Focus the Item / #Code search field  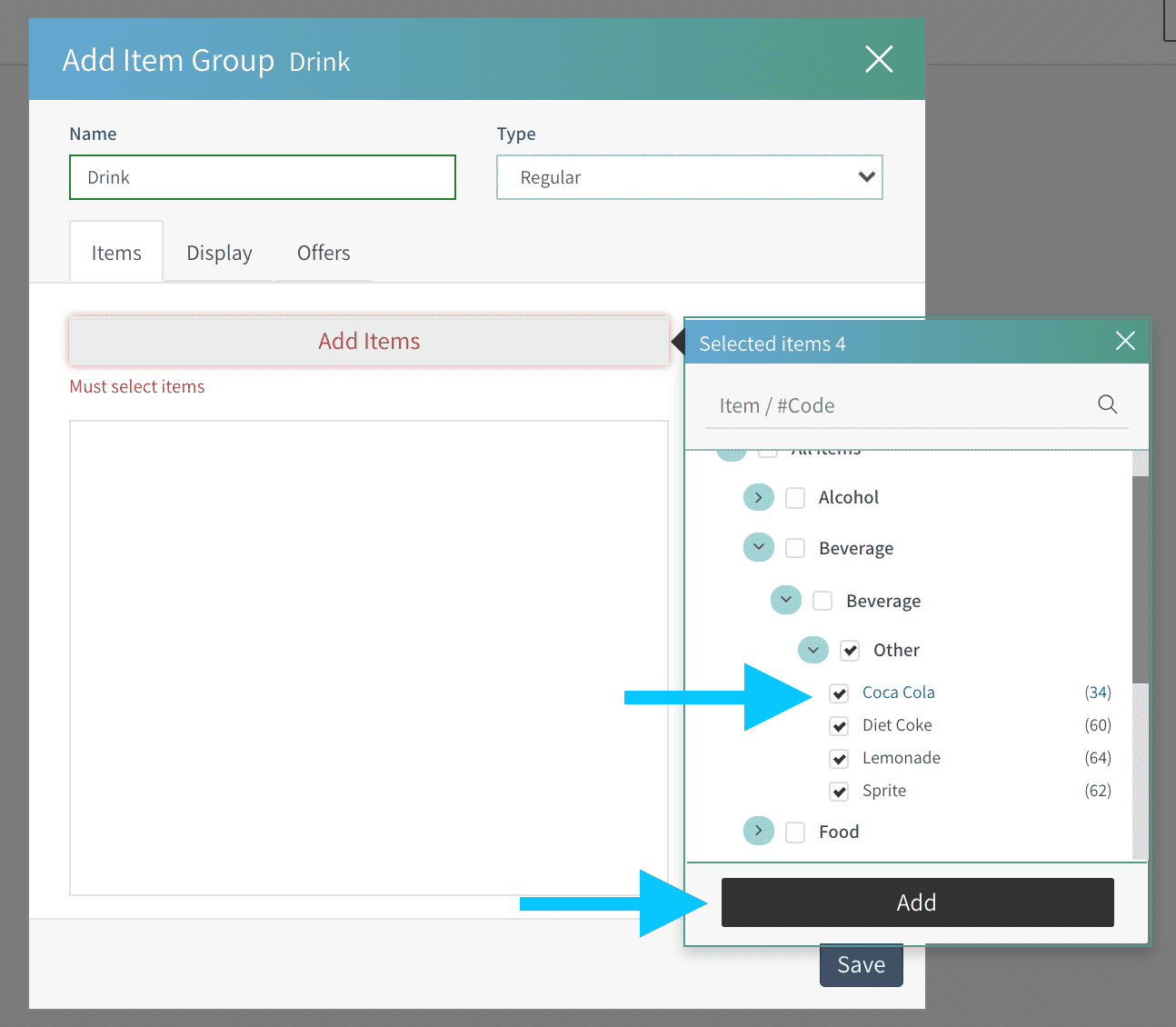coord(900,405)
